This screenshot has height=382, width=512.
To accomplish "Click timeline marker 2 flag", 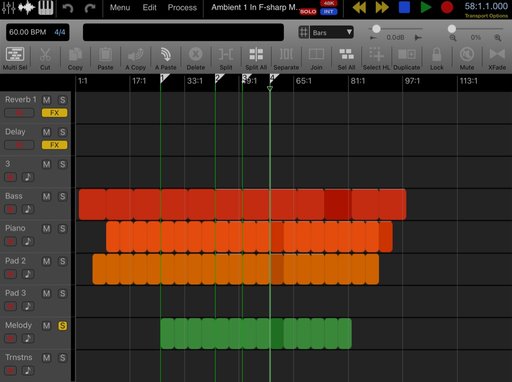I will pos(219,79).
